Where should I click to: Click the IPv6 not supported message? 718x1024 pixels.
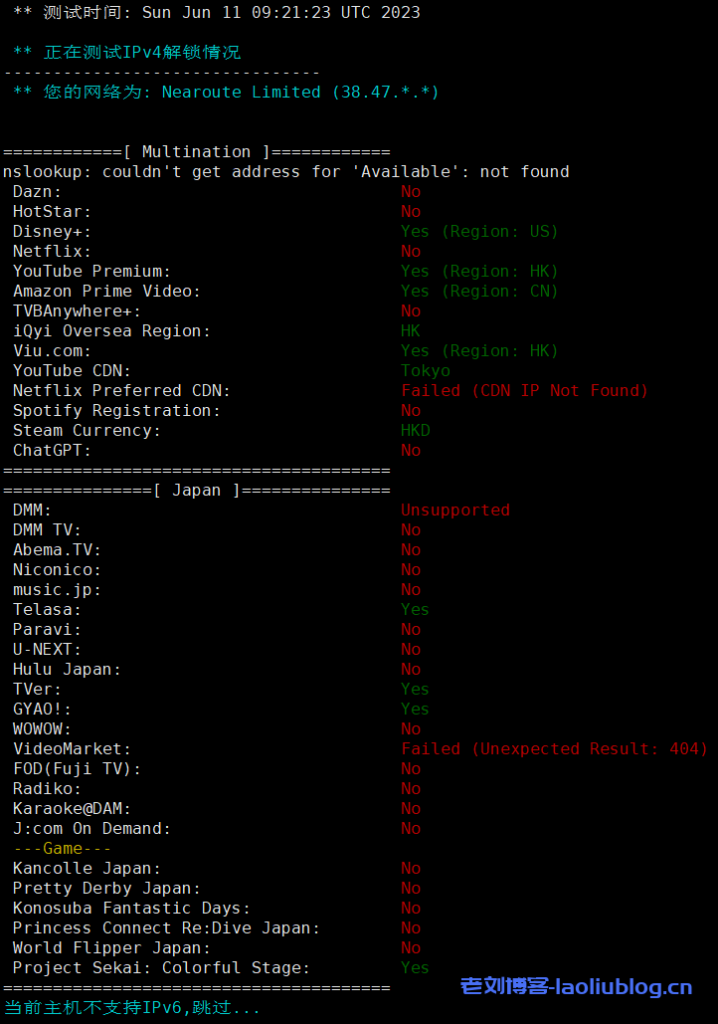coord(132,1008)
